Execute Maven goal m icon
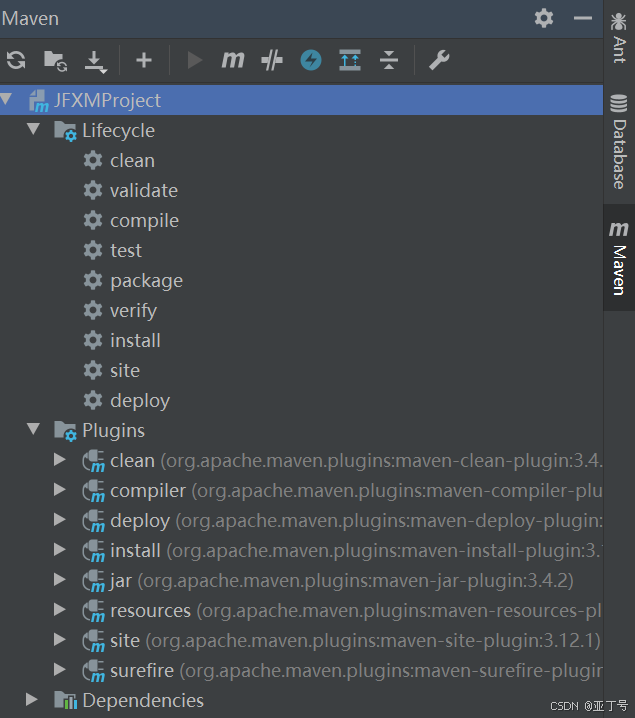 point(233,60)
